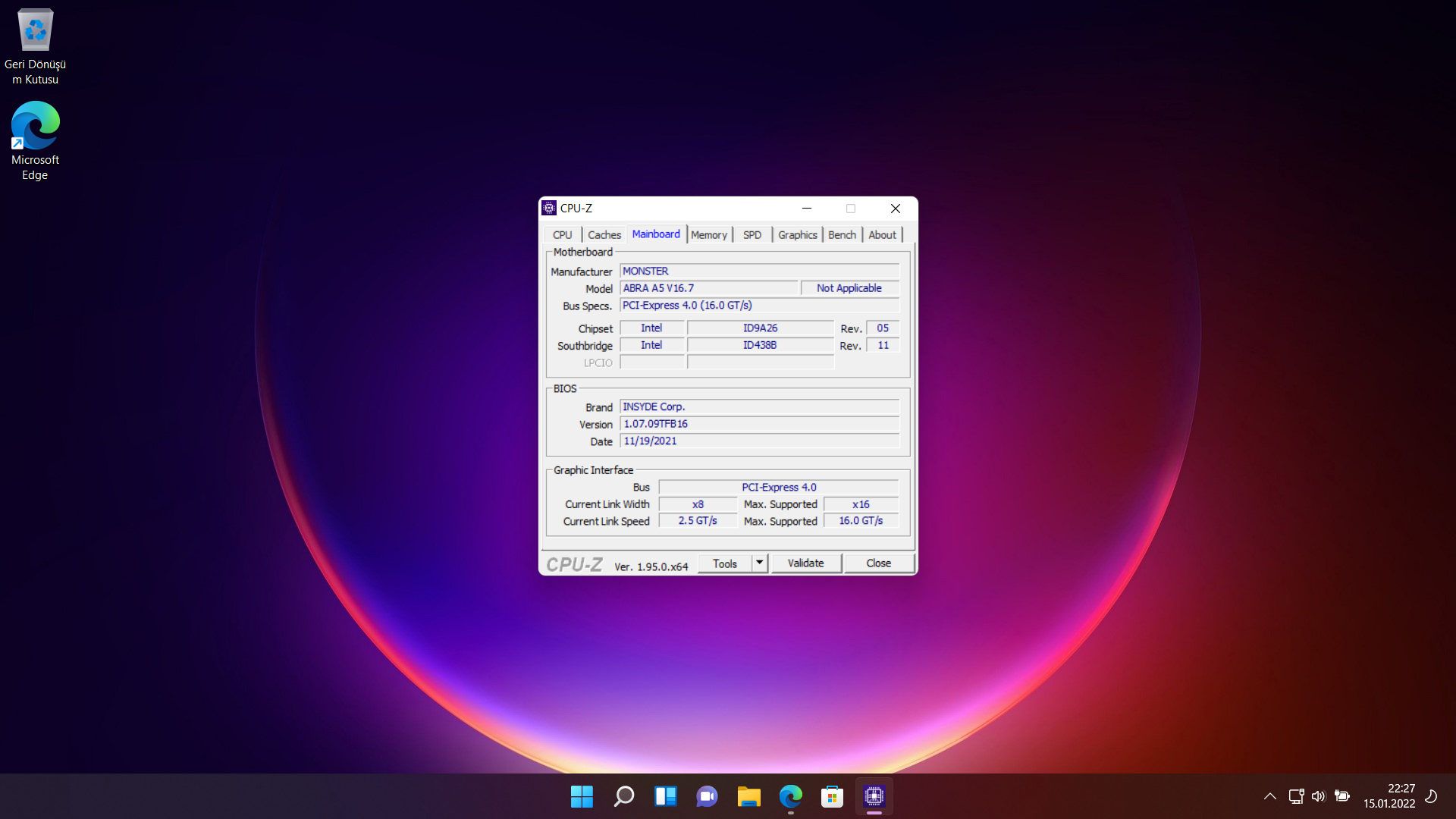Open the Widgets taskbar icon

tap(665, 796)
